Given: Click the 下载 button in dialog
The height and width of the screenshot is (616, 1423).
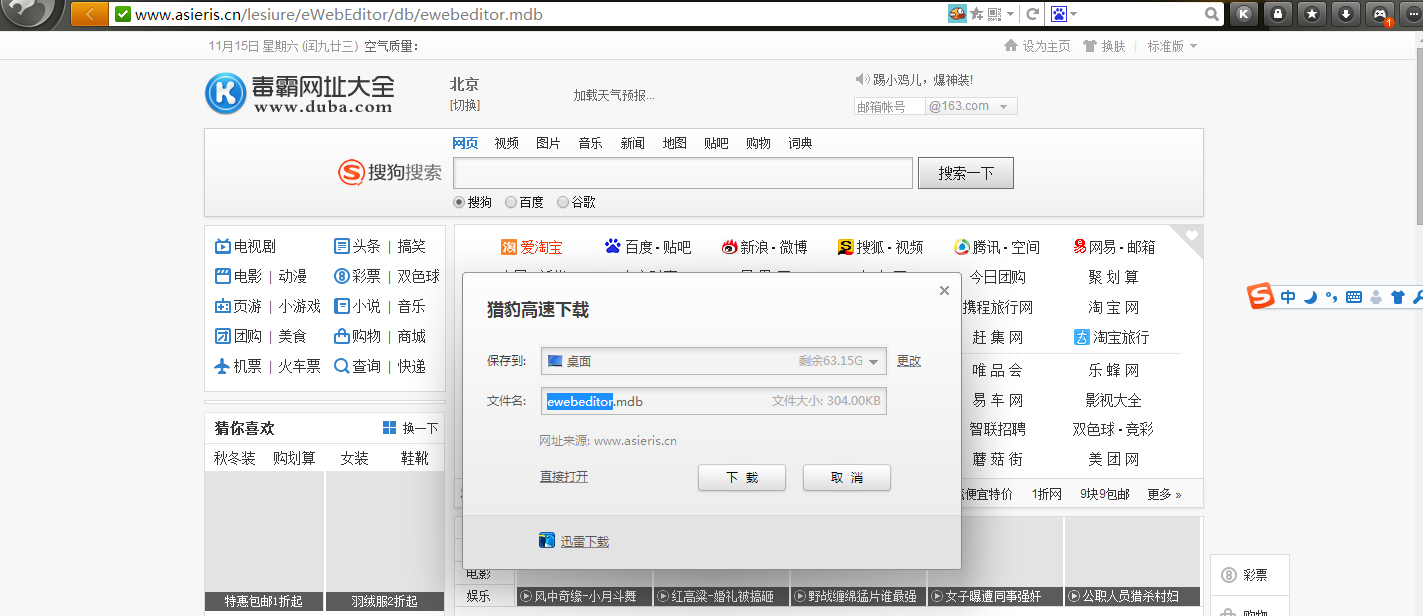Looking at the screenshot, I should coord(742,478).
